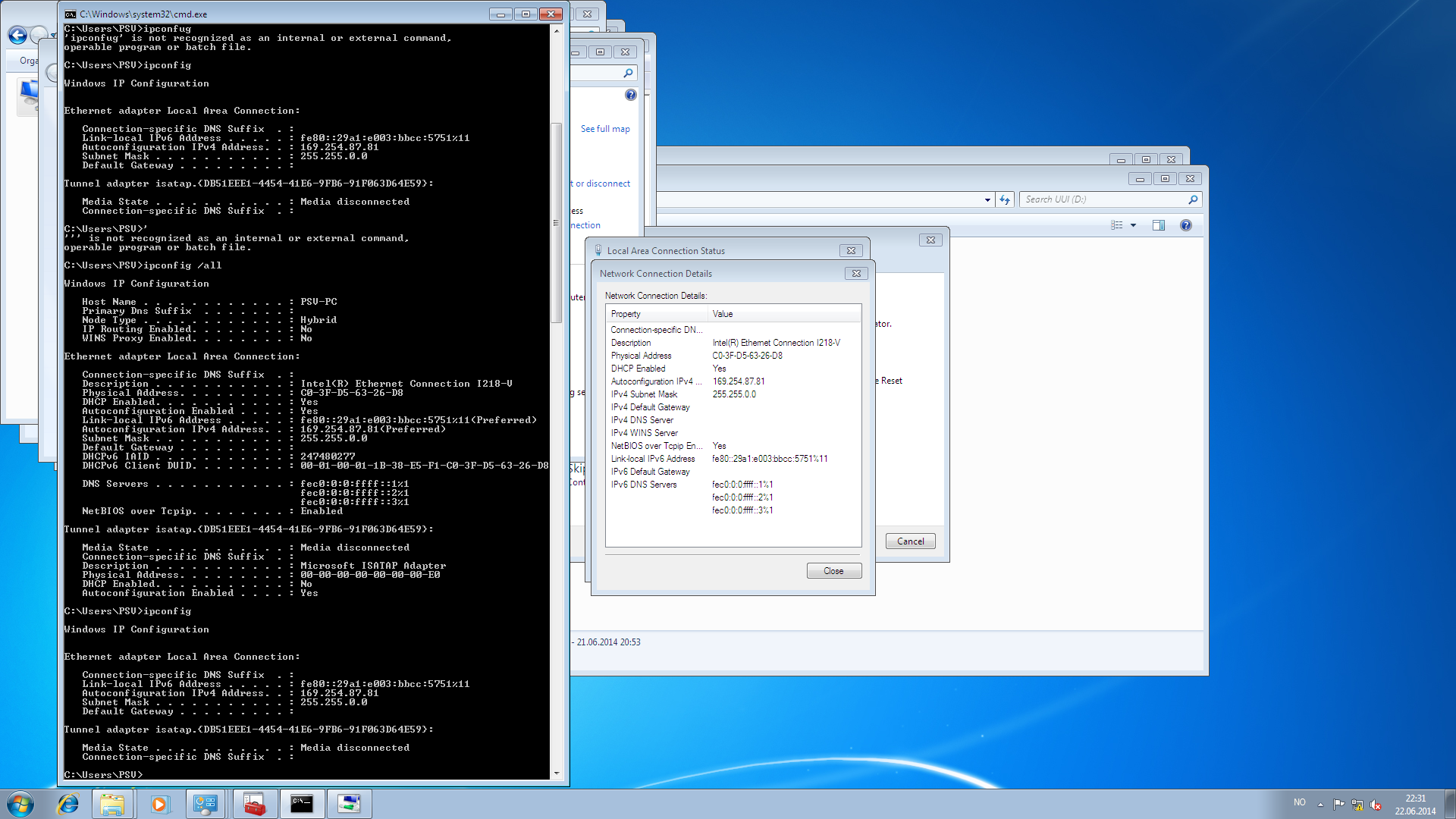Switch to the cmd.exe taskbar button
The image size is (1456, 819).
point(302,804)
